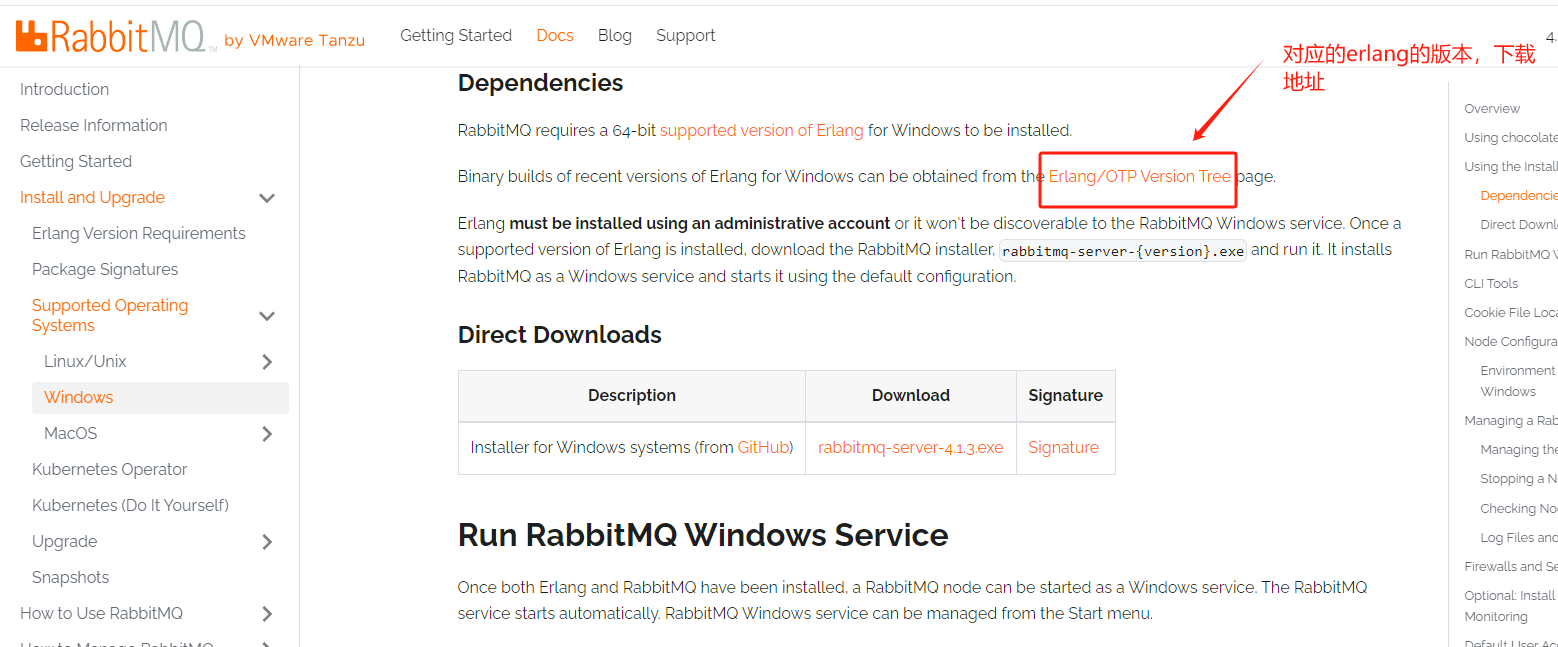This screenshot has width=1558, height=647.
Task: Open Erlang/OTP Version Tree link
Action: (x=1139, y=177)
